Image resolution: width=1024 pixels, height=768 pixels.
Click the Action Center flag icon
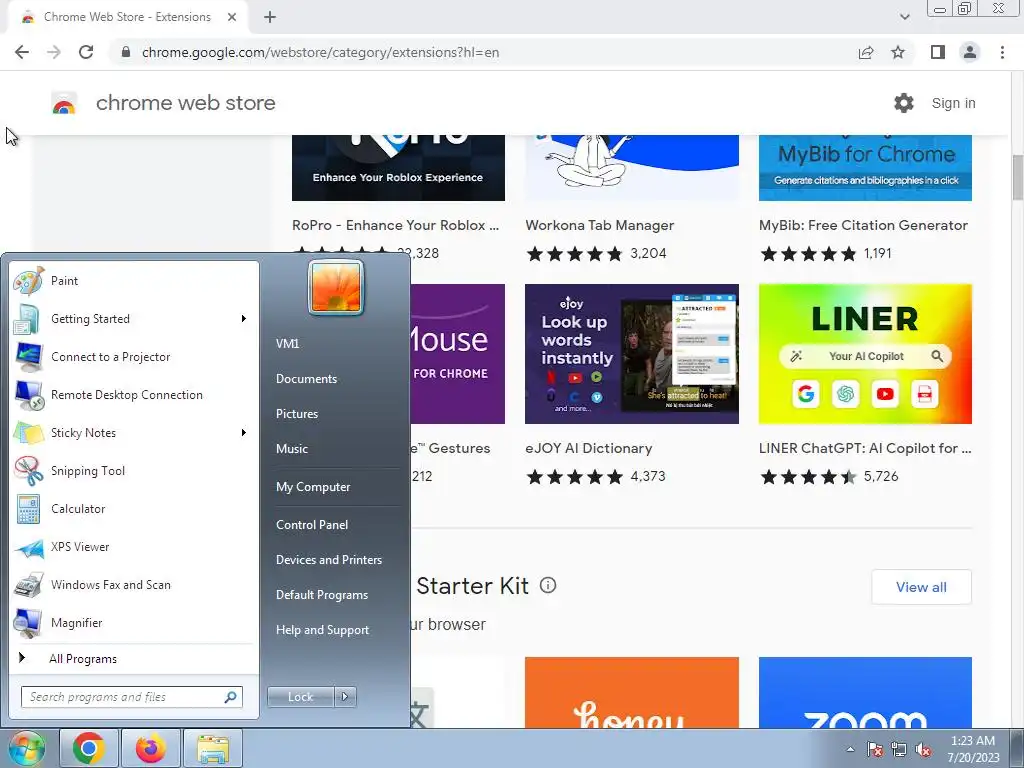(x=874, y=750)
